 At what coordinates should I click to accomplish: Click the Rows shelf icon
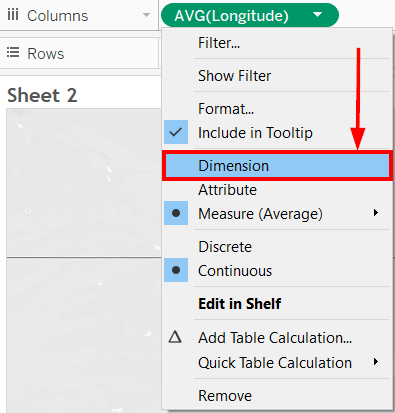coord(13,52)
